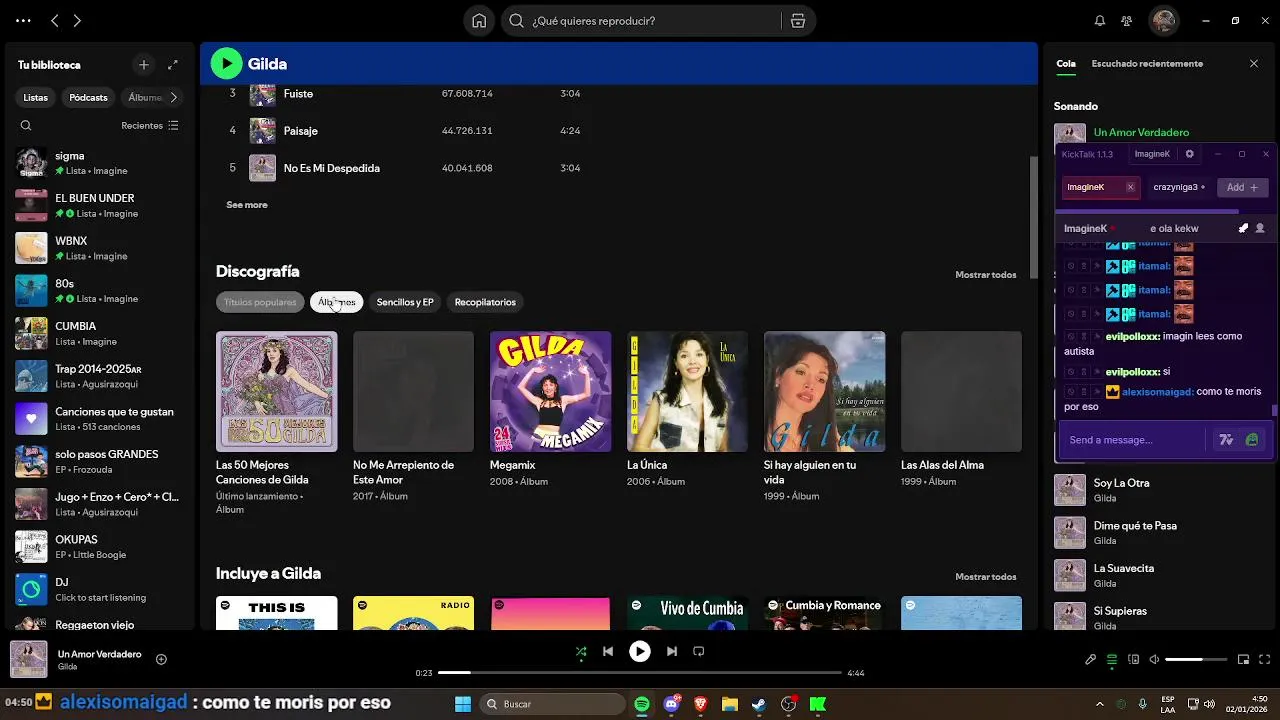This screenshot has width=1280, height=720.
Task: Select the Recopilatorios filter
Action: pos(485,302)
